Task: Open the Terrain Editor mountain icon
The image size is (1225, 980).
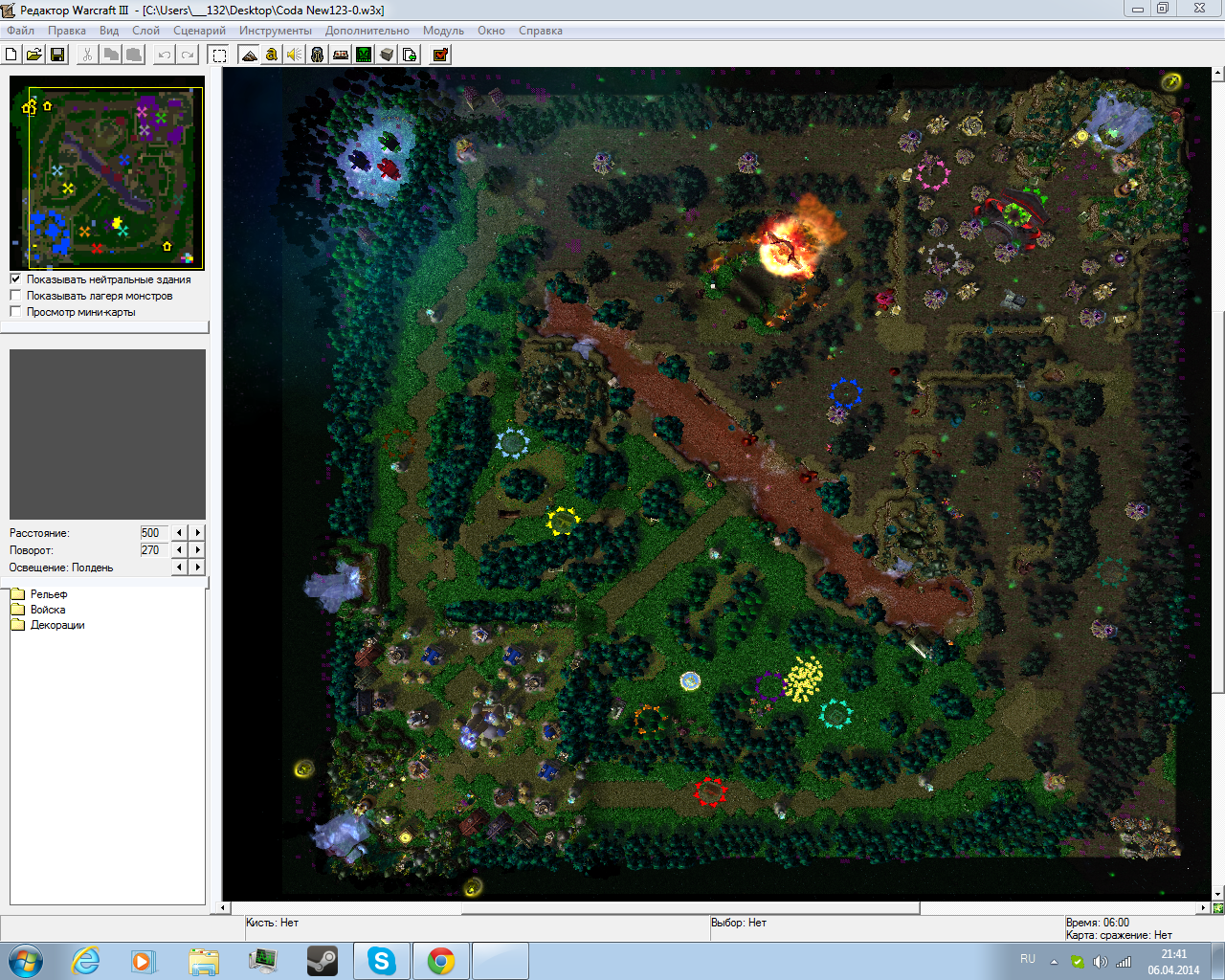Action: click(249, 55)
